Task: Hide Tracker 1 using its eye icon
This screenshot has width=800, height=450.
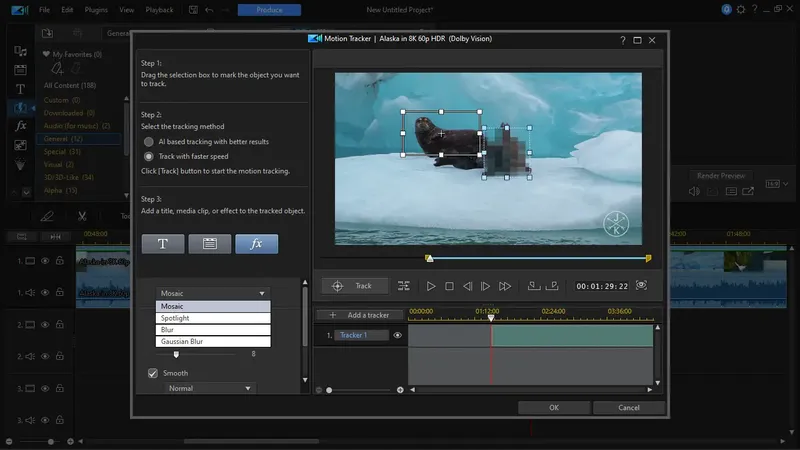Action: (397, 335)
